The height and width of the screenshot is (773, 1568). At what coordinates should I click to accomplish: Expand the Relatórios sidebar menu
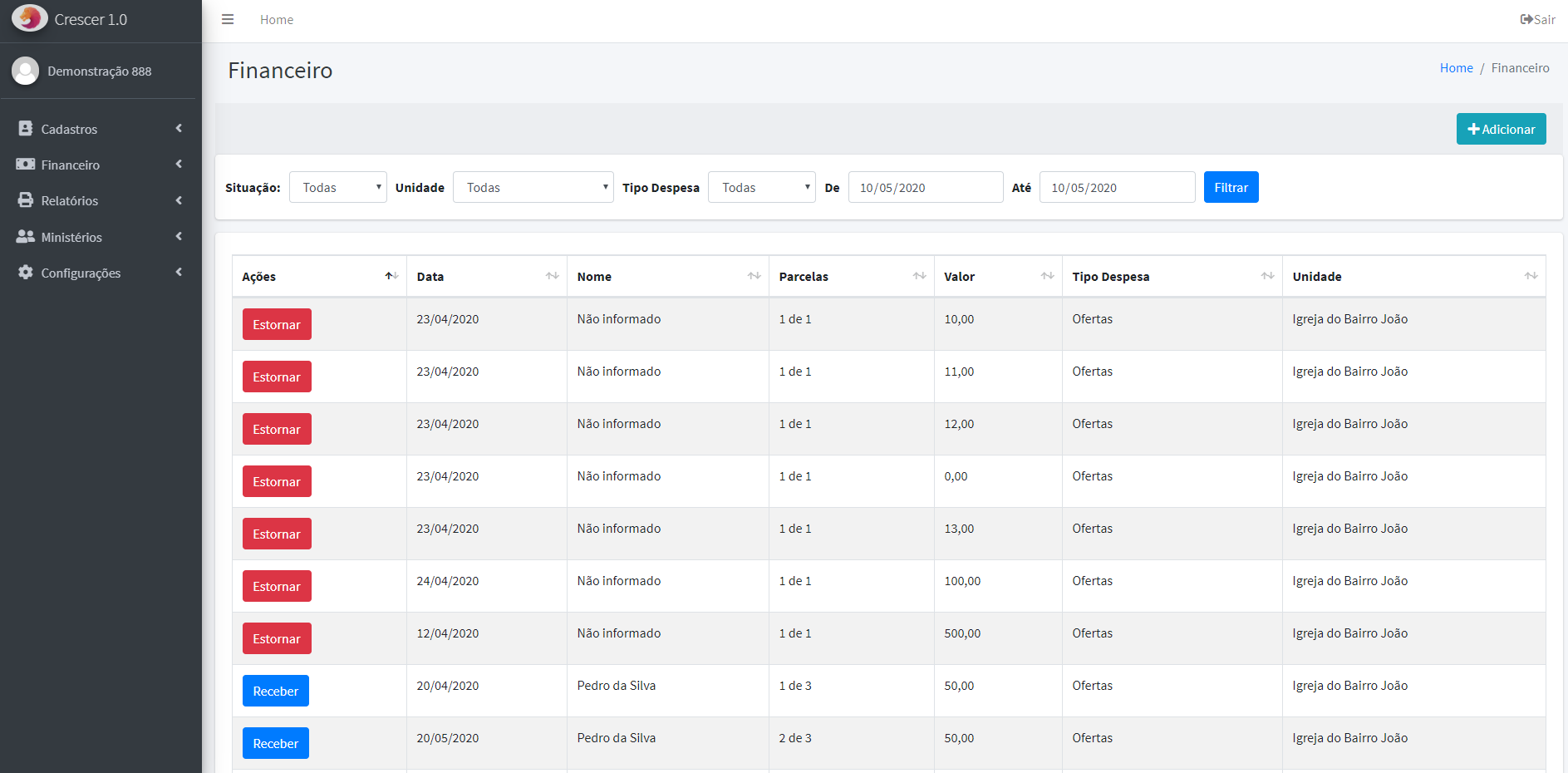(100, 201)
